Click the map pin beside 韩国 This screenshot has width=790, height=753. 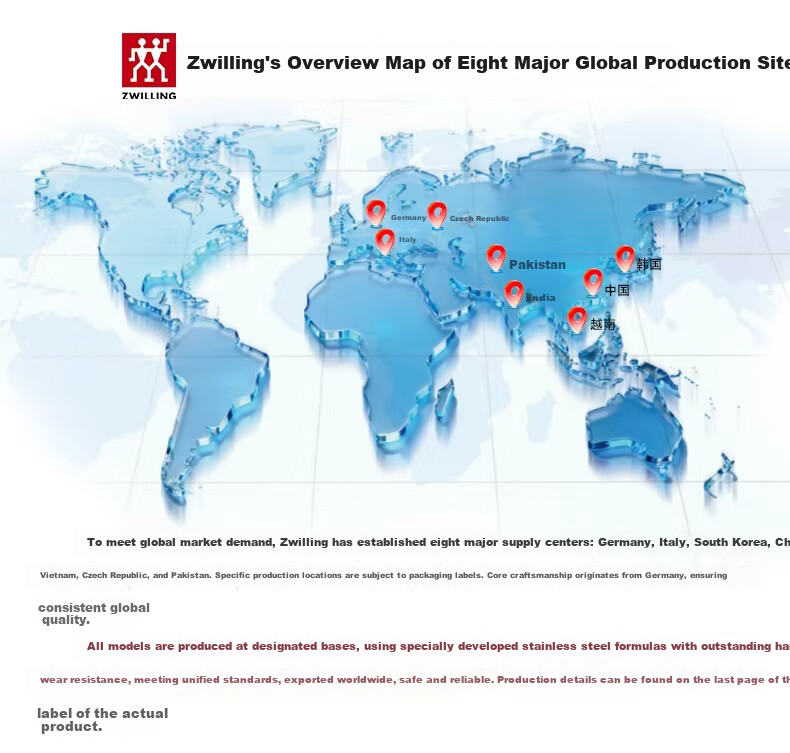click(x=625, y=259)
